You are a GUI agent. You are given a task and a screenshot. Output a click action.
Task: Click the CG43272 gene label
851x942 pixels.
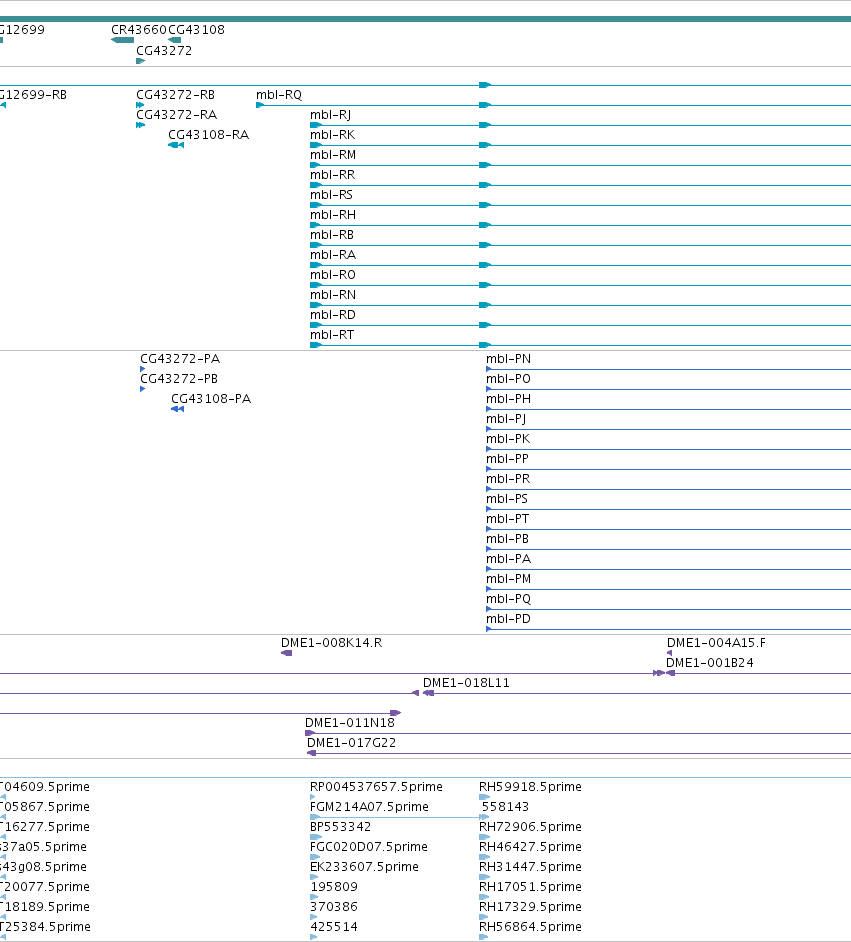(x=164, y=50)
